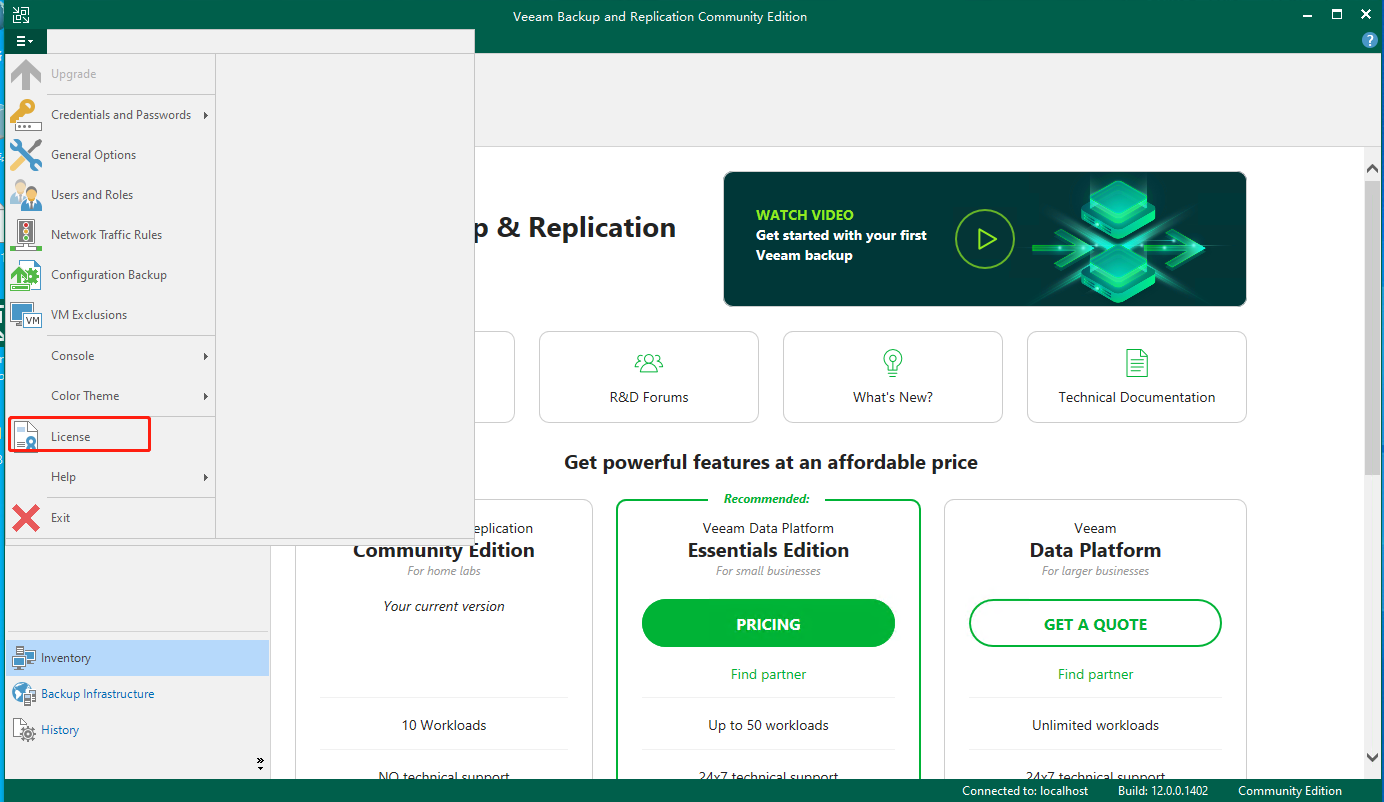Open Network Traffic Rules menu entry
This screenshot has height=802, width=1384.
tap(111, 235)
